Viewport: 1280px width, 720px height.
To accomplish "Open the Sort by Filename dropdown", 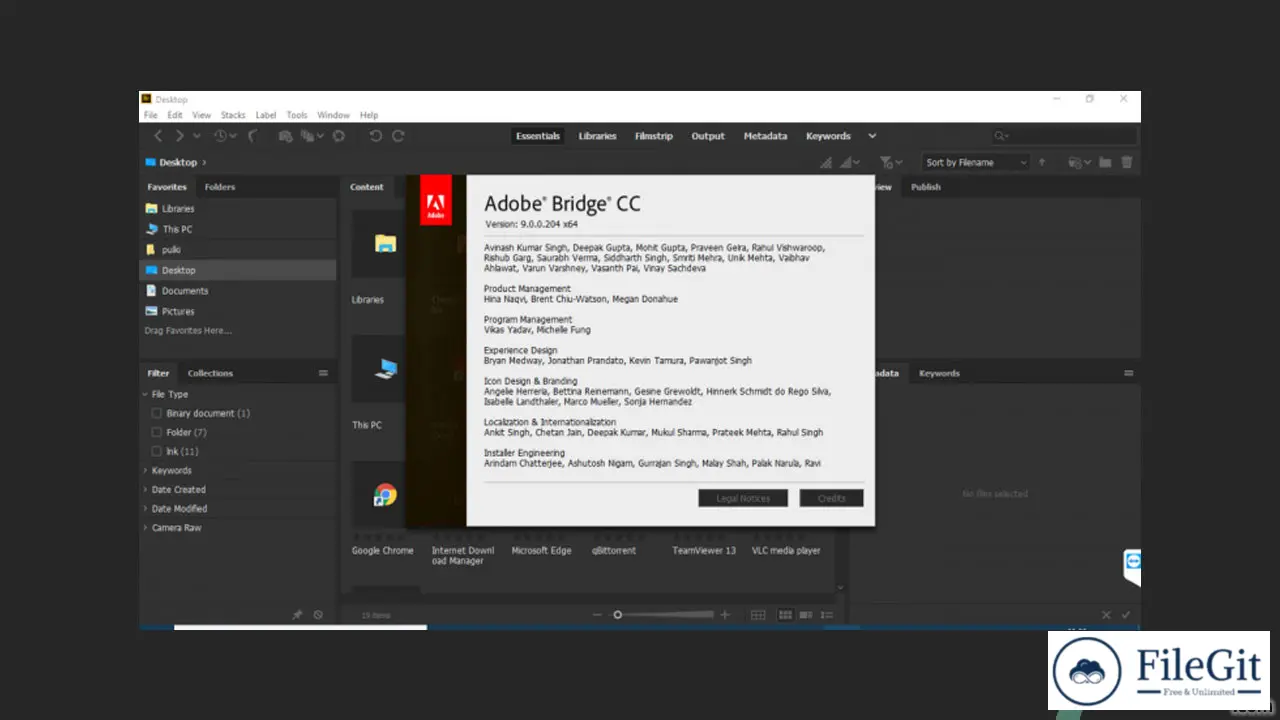I will tap(976, 162).
